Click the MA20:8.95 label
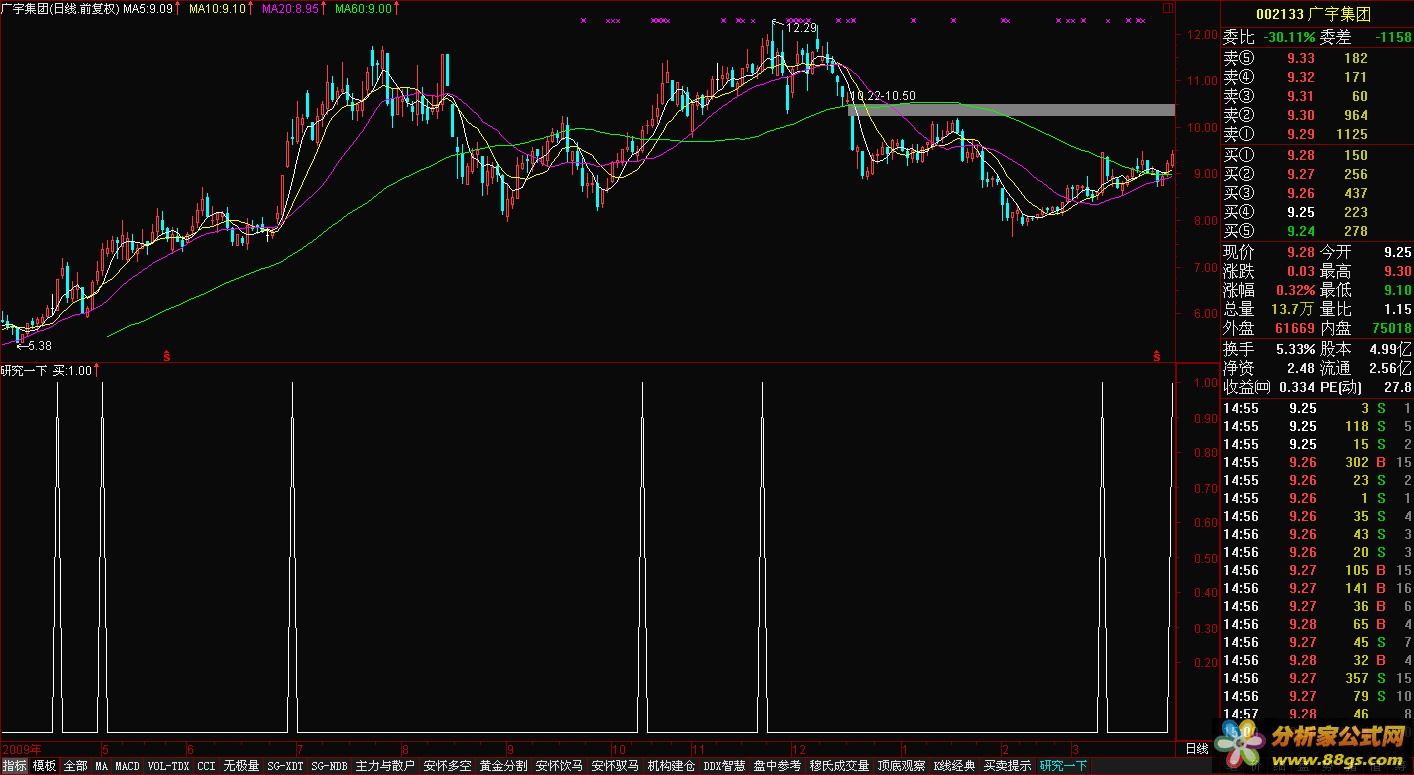This screenshot has width=1414, height=775. (x=291, y=8)
